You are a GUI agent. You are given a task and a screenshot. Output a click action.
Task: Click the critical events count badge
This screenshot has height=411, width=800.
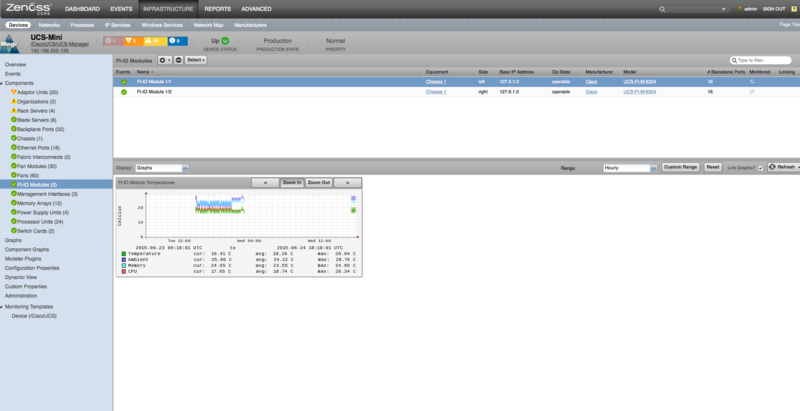[x=113, y=41]
